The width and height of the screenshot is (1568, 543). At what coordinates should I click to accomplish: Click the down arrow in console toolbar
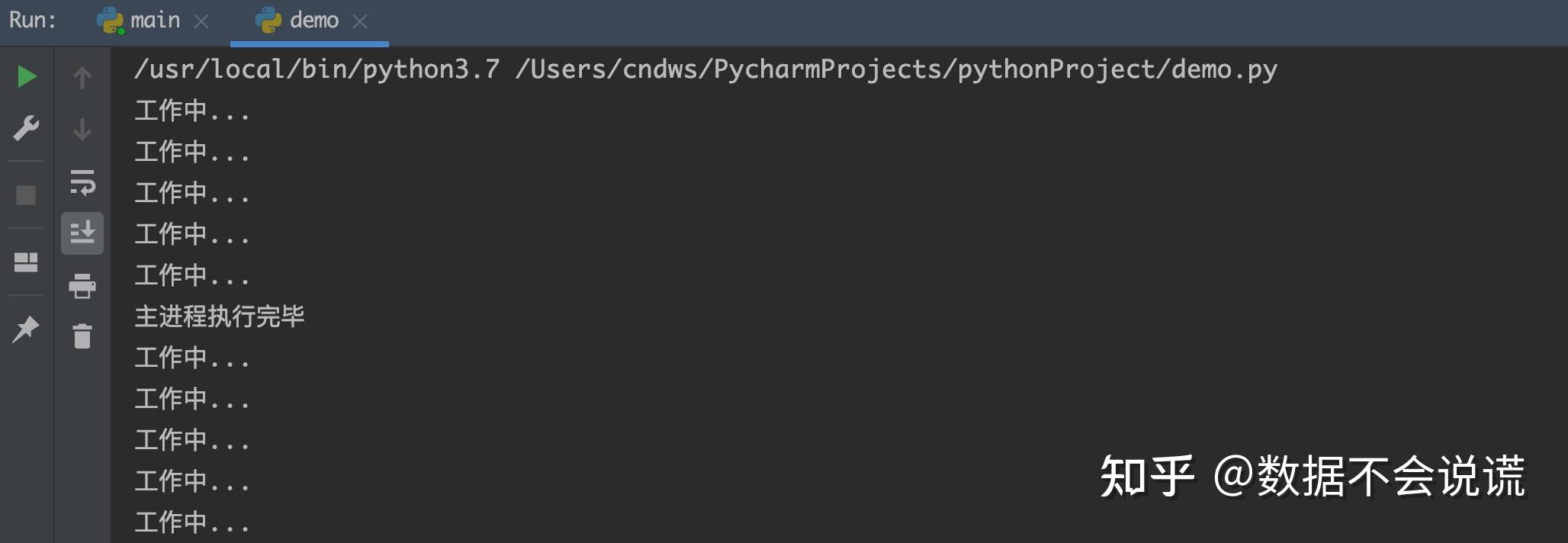coord(82,130)
